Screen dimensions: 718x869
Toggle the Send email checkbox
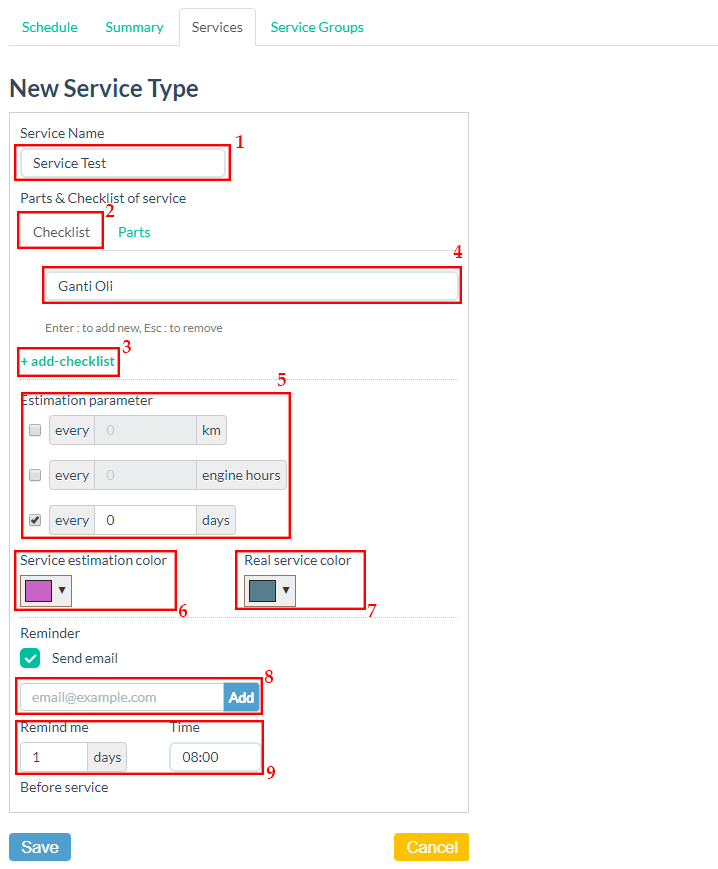tap(31, 658)
